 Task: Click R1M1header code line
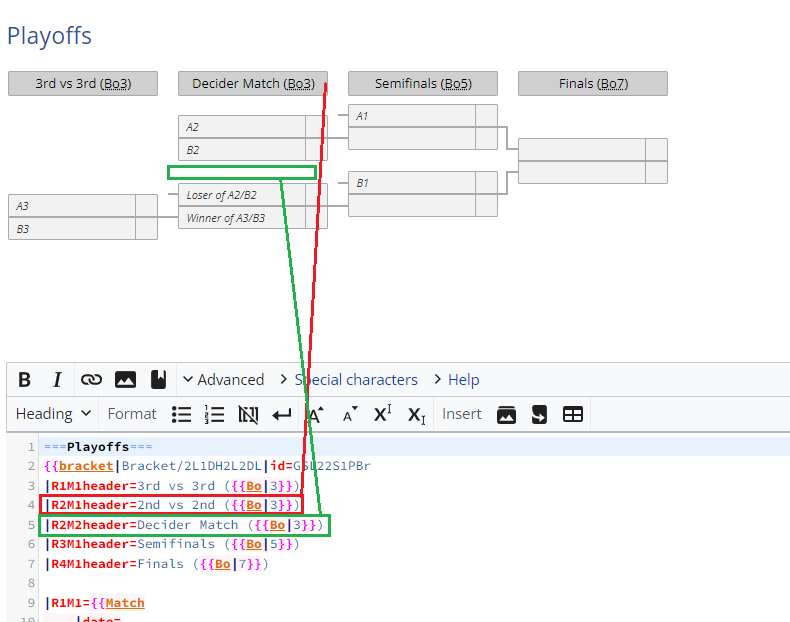[x=172, y=486]
